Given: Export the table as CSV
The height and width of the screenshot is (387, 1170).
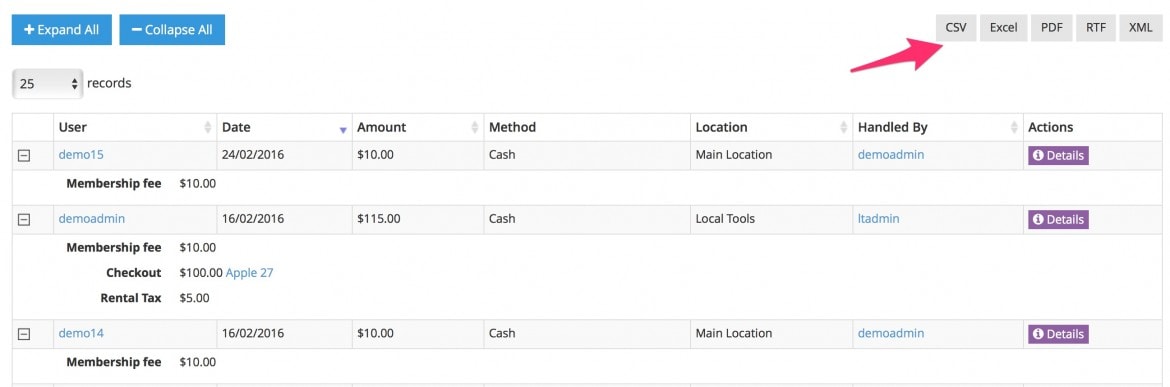Looking at the screenshot, I should point(956,28).
